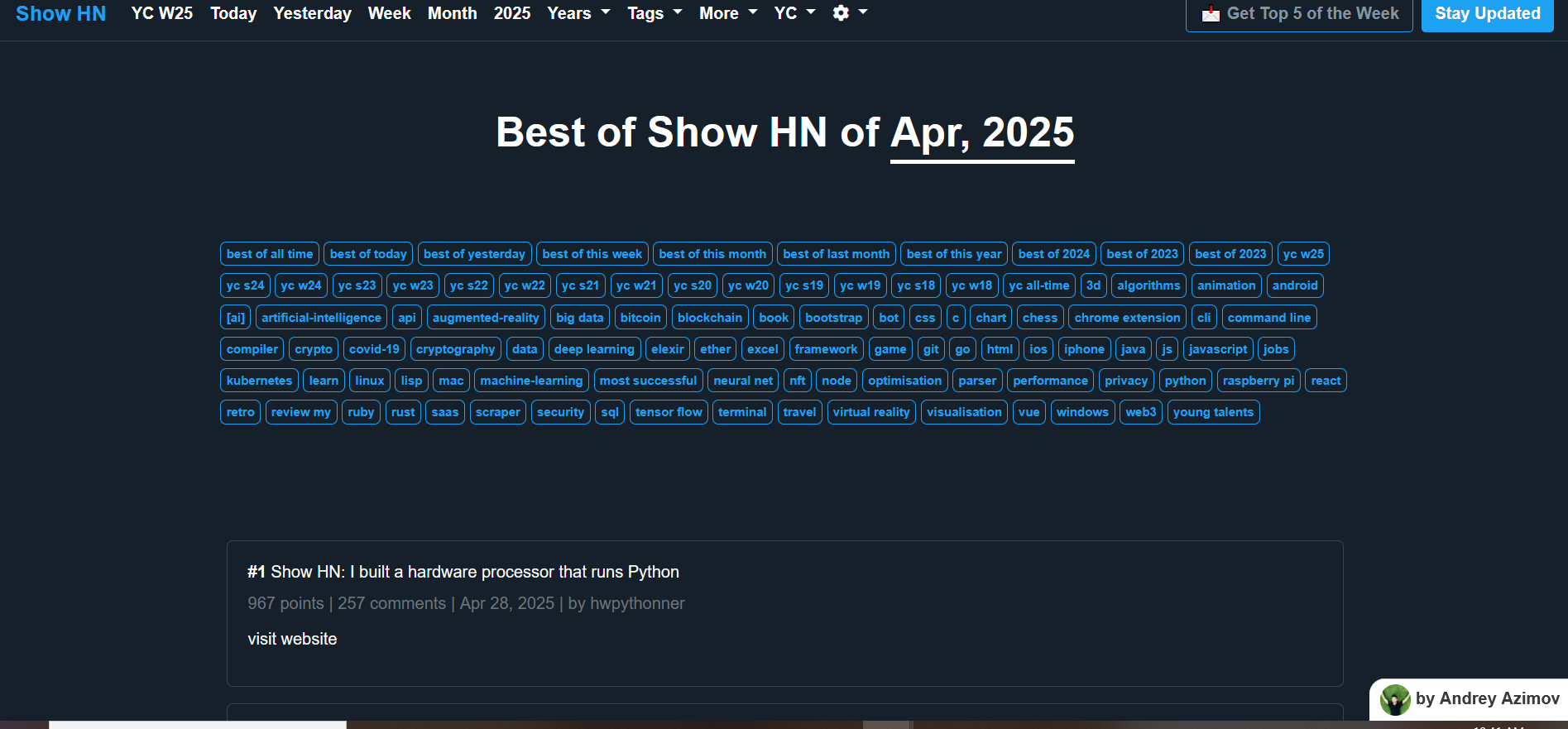Open Yesterday in the top navigation
The width and height of the screenshot is (1568, 729).
click(x=313, y=13)
